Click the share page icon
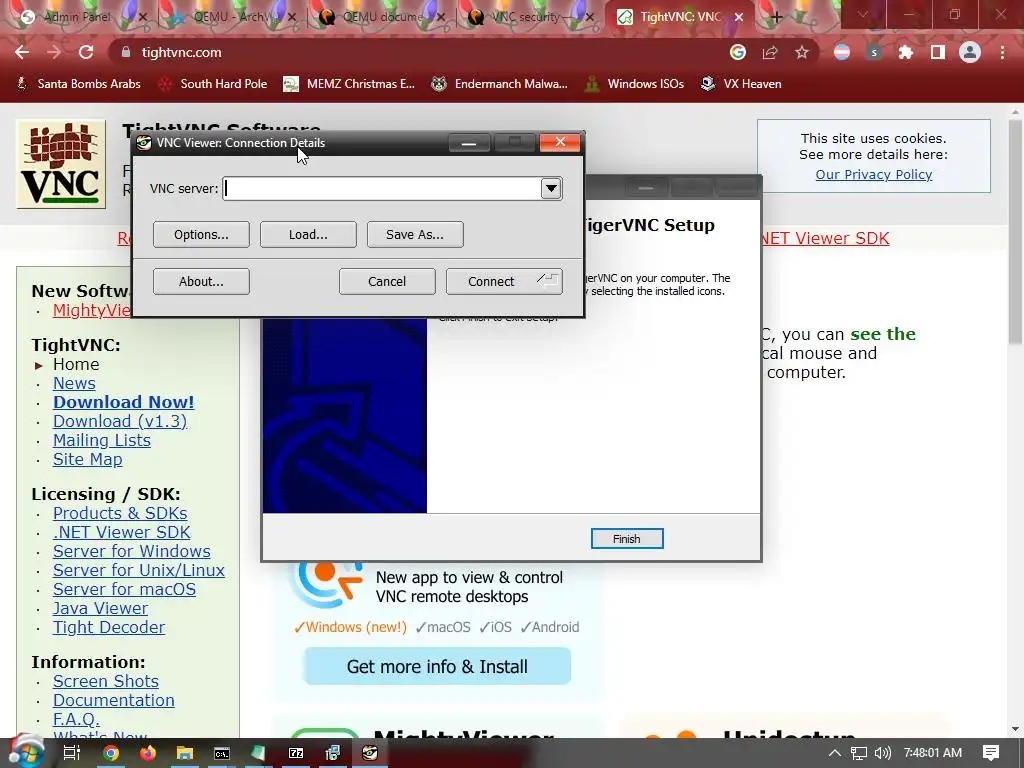Image resolution: width=1024 pixels, height=768 pixels. pos(770,52)
